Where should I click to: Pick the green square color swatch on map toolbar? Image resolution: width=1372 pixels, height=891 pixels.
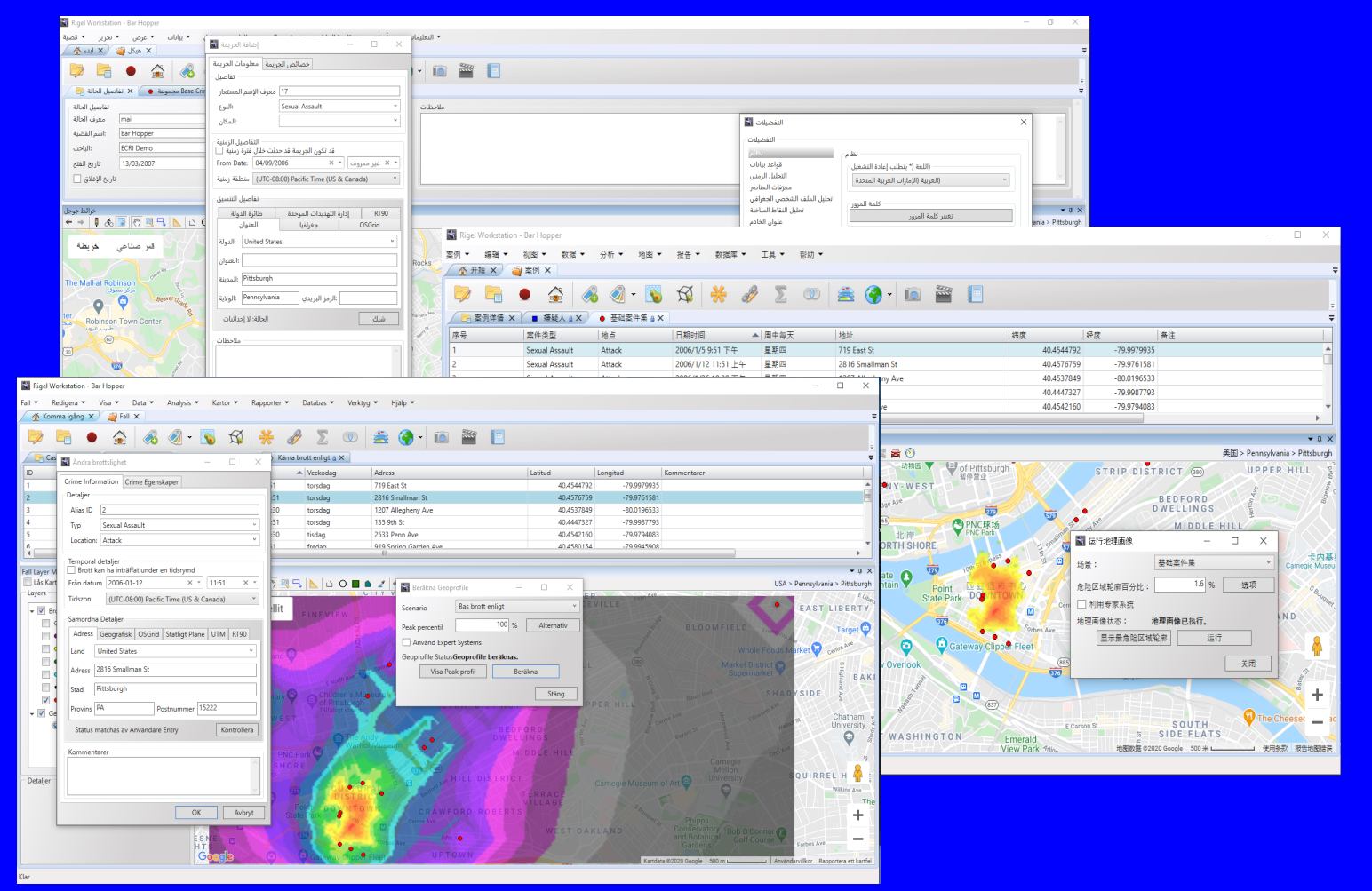(355, 585)
